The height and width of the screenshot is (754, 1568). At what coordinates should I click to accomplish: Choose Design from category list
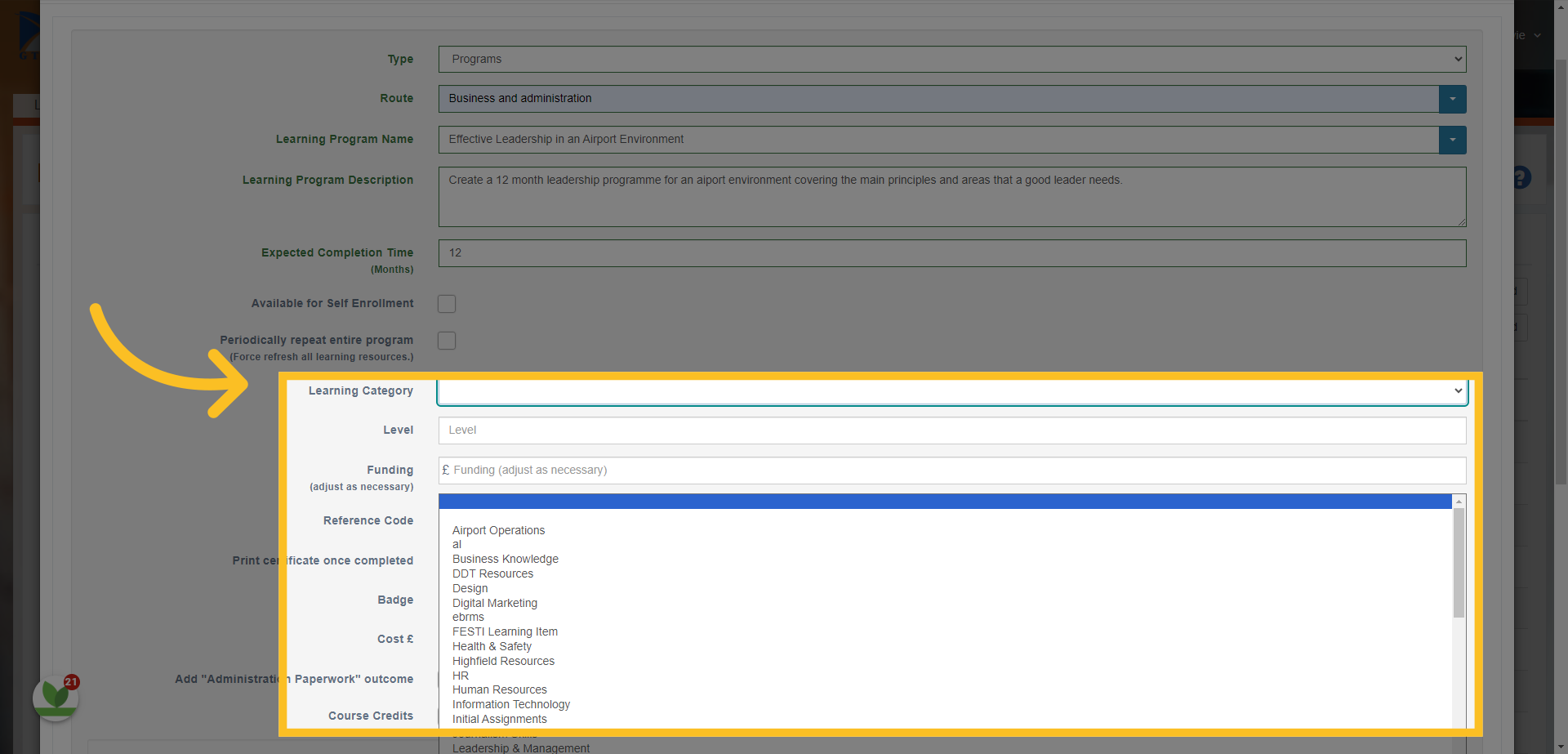tap(470, 589)
